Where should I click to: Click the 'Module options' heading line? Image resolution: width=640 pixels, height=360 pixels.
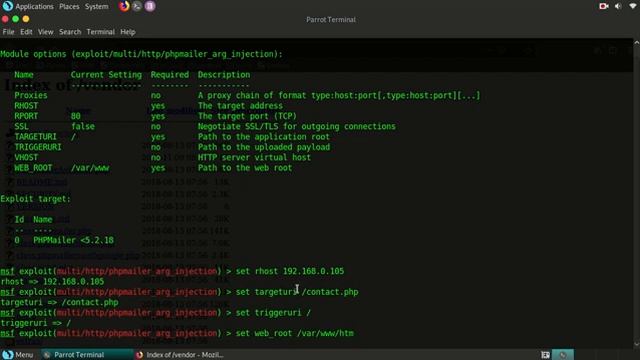coord(141,54)
